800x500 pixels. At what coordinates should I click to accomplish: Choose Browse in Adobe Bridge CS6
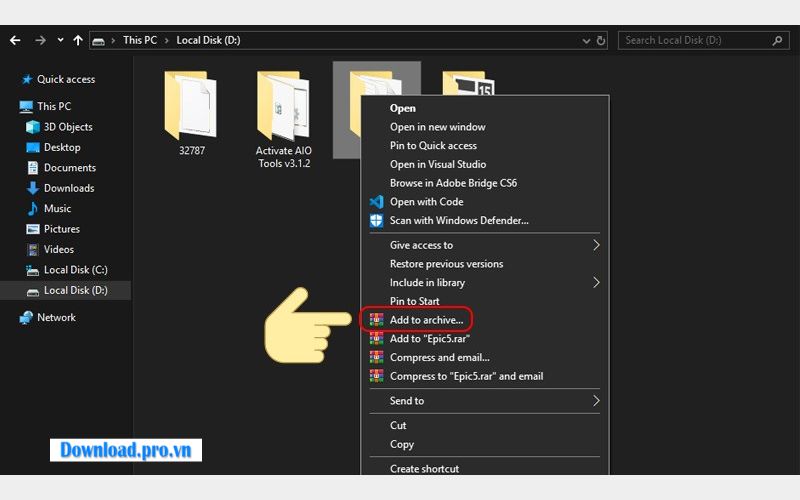click(x=453, y=183)
